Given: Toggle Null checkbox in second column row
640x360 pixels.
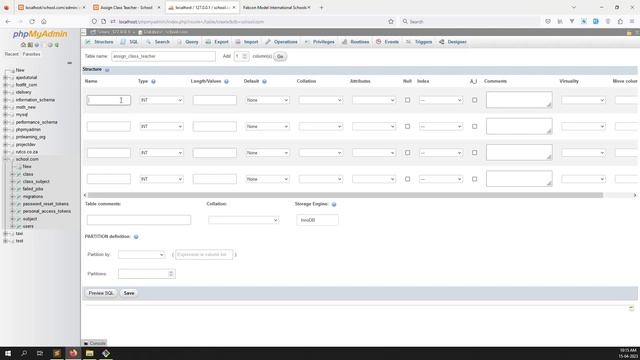Looking at the screenshot, I should tap(407, 127).
